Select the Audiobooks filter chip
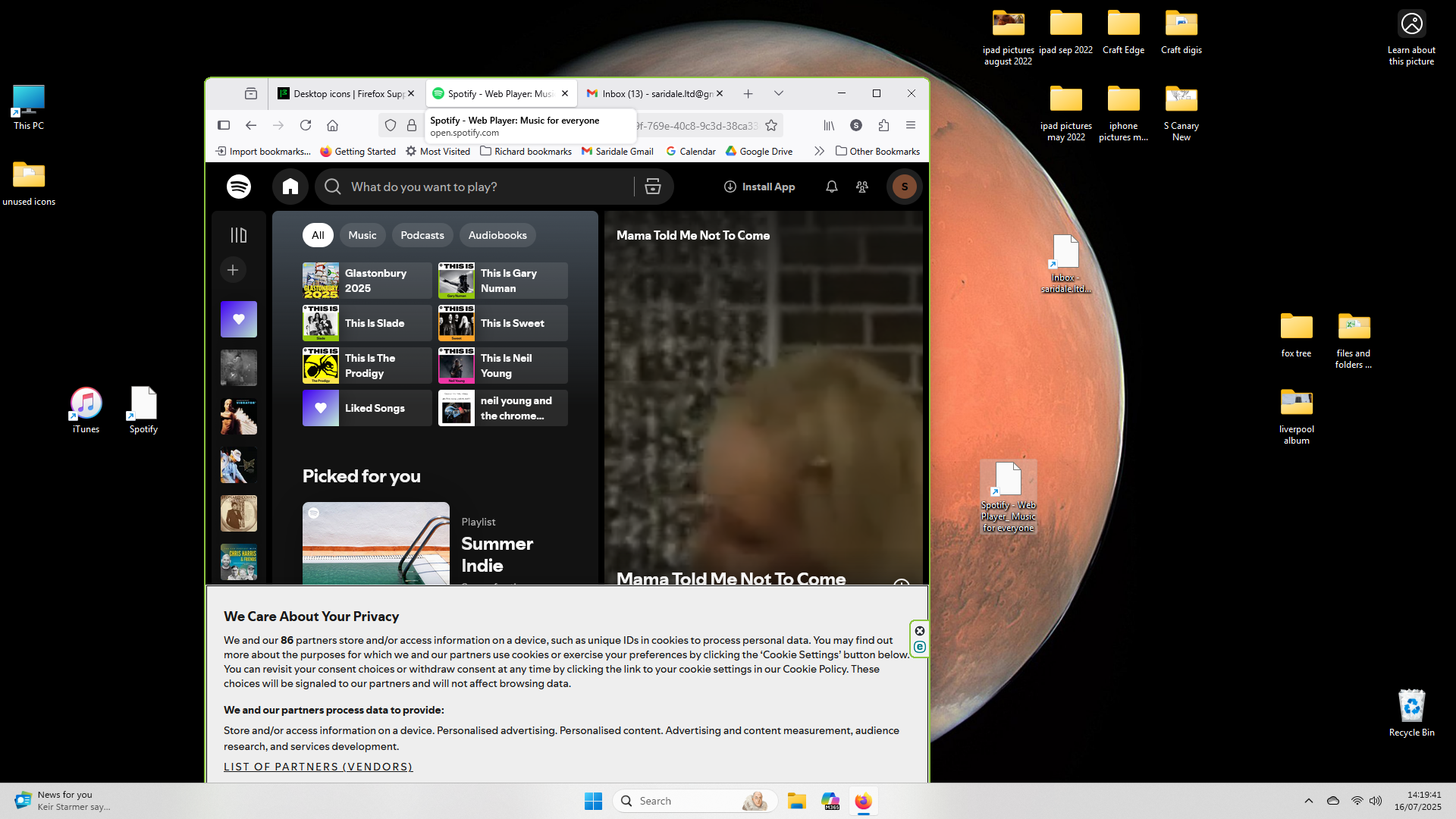 click(497, 235)
